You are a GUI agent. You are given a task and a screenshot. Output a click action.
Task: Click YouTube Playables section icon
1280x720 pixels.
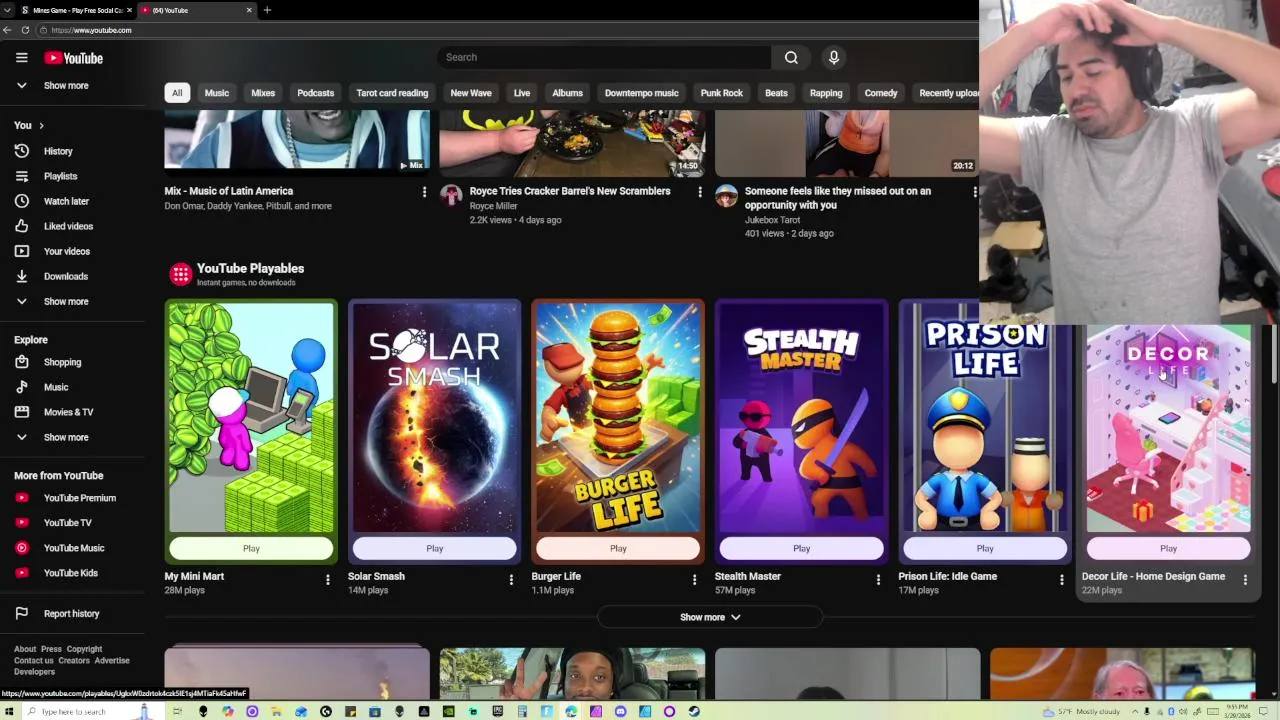pyautogui.click(x=180, y=274)
